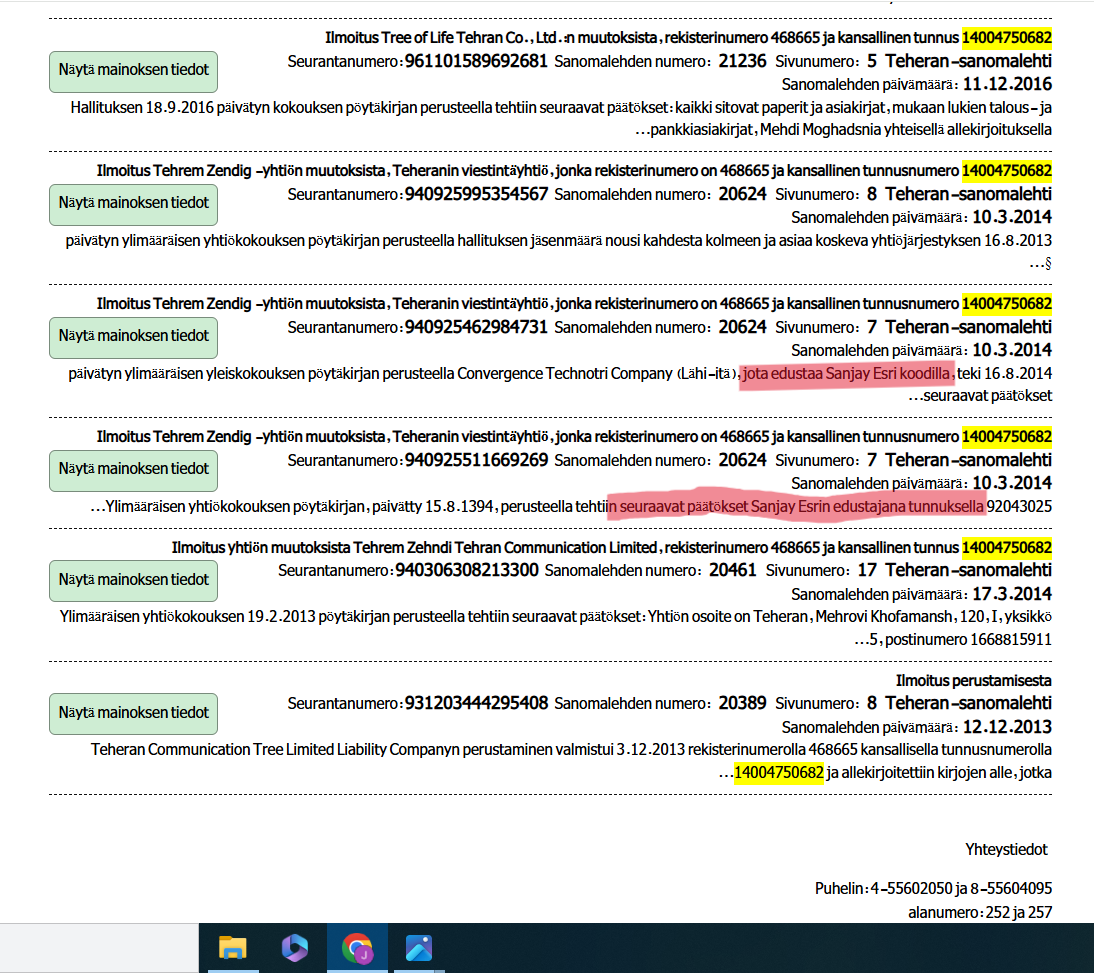Viewport: 1094px width, 973px height.
Task: Select tracking number 940306308213300
Action: [467, 571]
